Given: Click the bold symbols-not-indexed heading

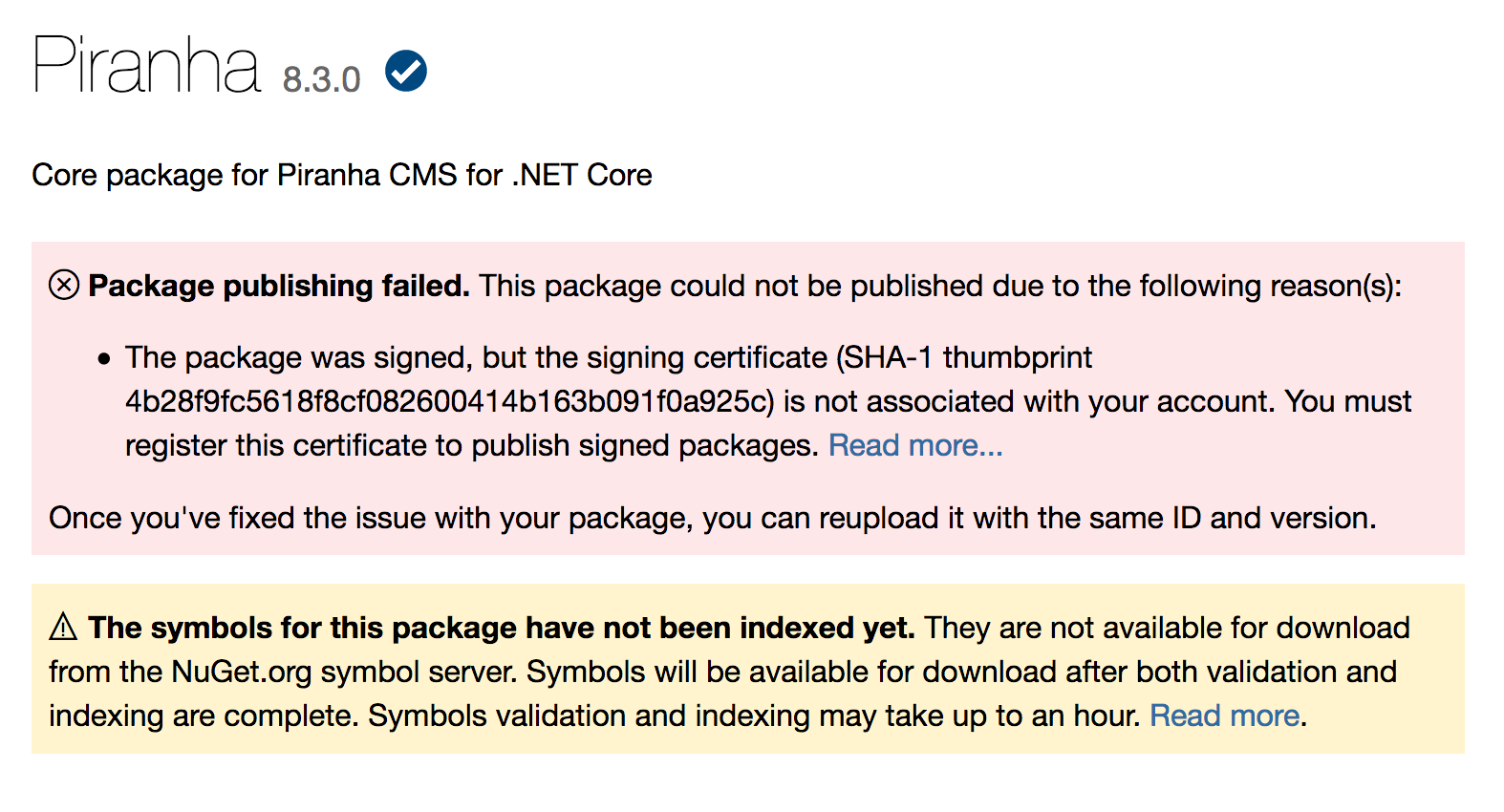Looking at the screenshot, I should 502,628.
